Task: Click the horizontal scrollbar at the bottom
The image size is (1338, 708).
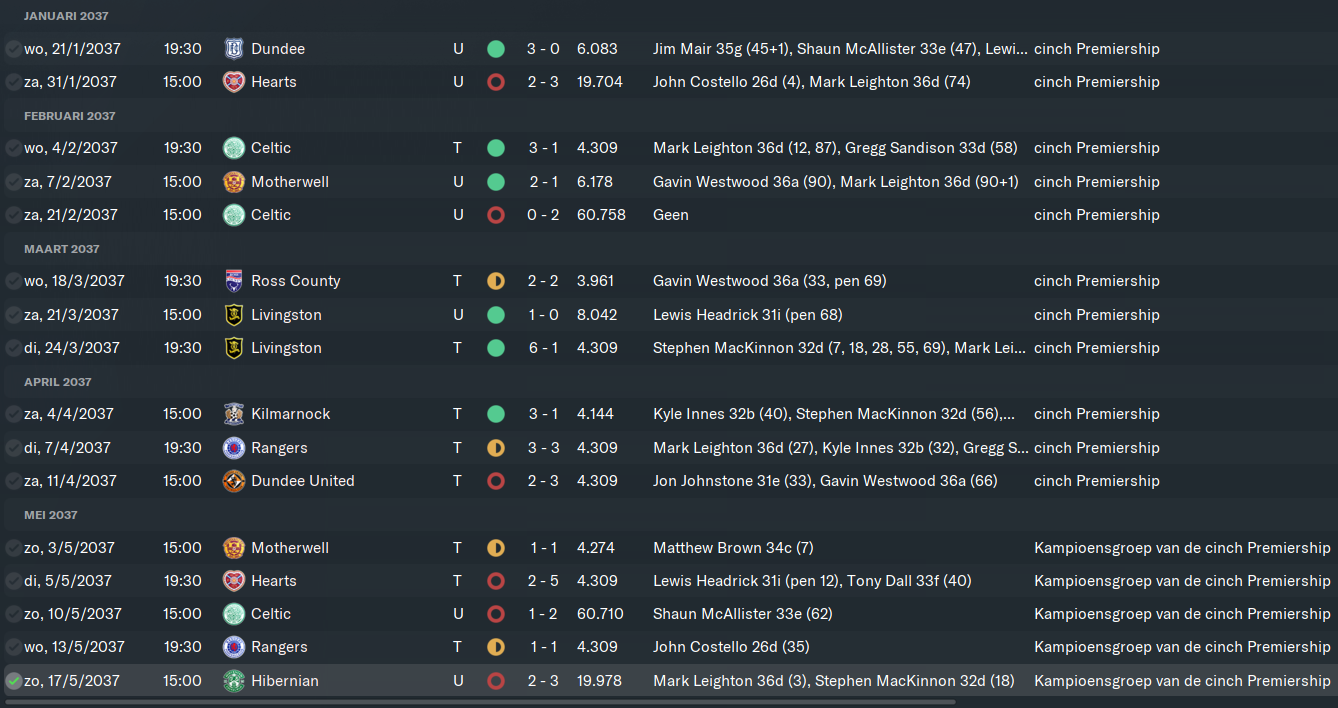Action: 480,702
